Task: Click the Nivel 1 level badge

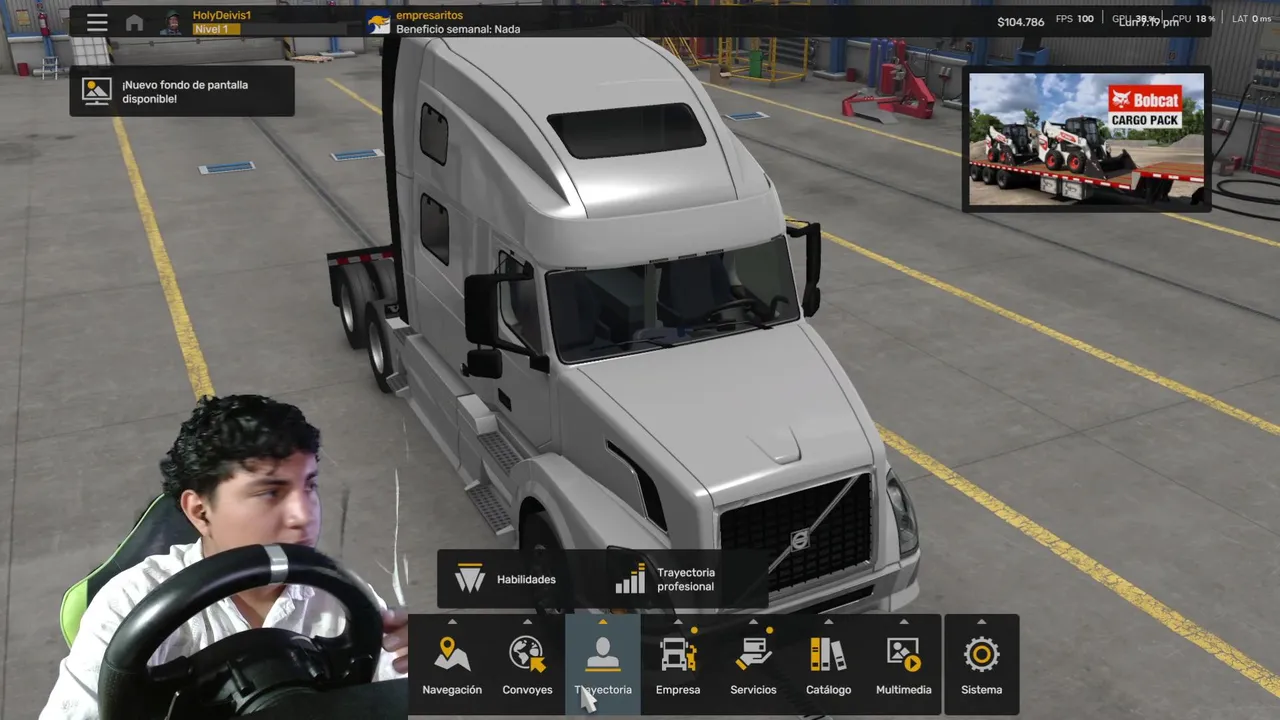Action: point(216,29)
